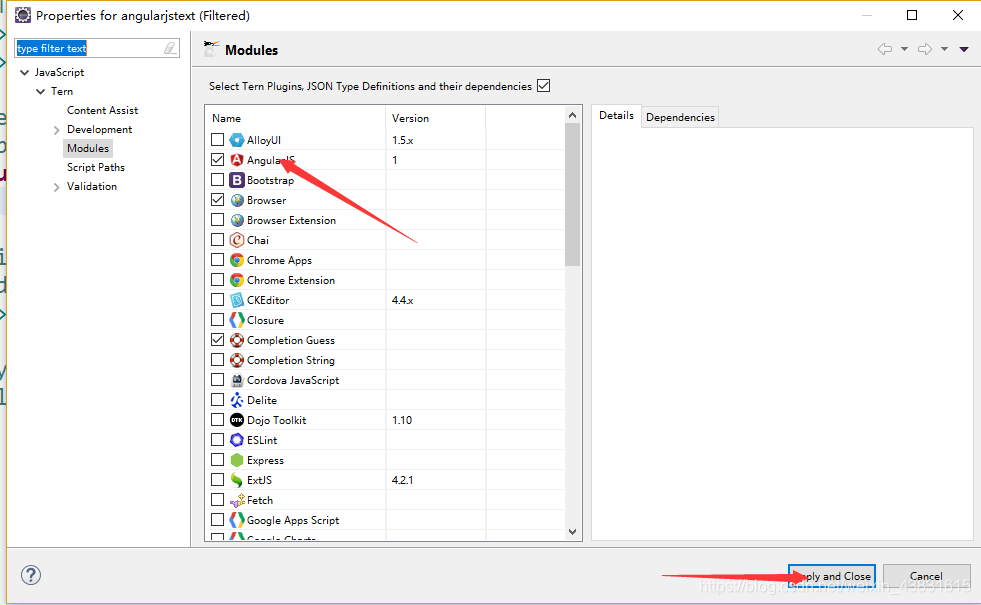Expand the Validation tree node
Screen dimensions: 981x605
57,187
